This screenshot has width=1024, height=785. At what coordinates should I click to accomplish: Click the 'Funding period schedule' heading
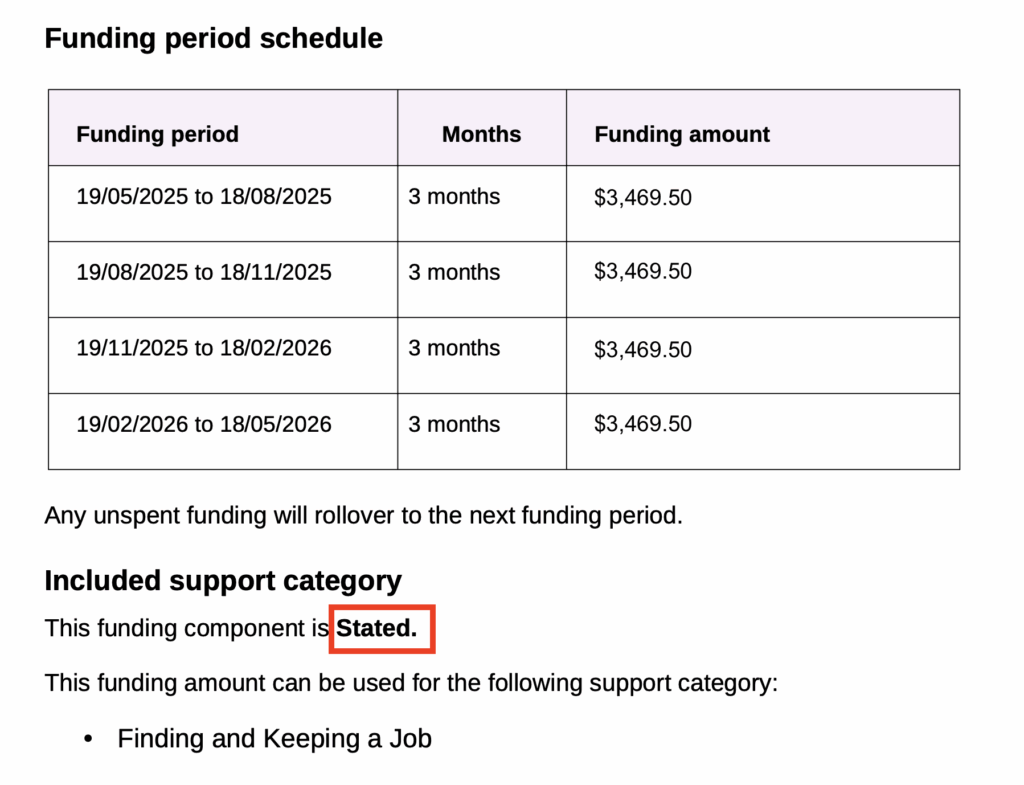pyautogui.click(x=213, y=39)
